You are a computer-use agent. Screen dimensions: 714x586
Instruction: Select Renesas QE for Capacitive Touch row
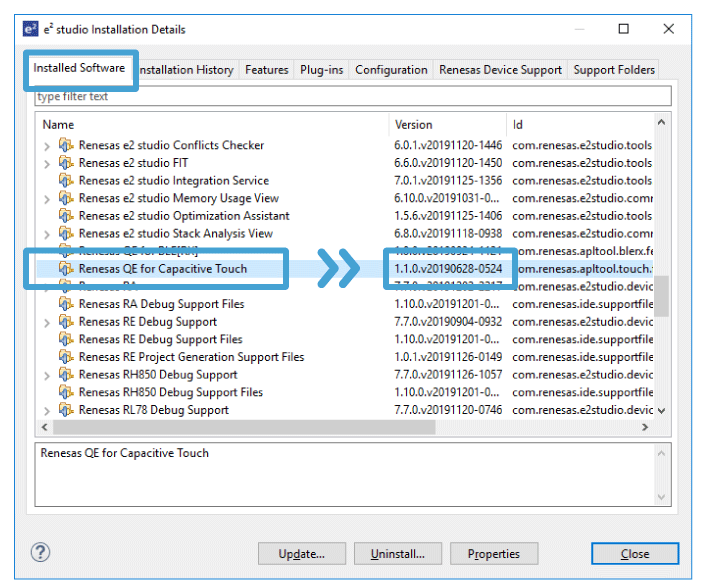click(345, 269)
